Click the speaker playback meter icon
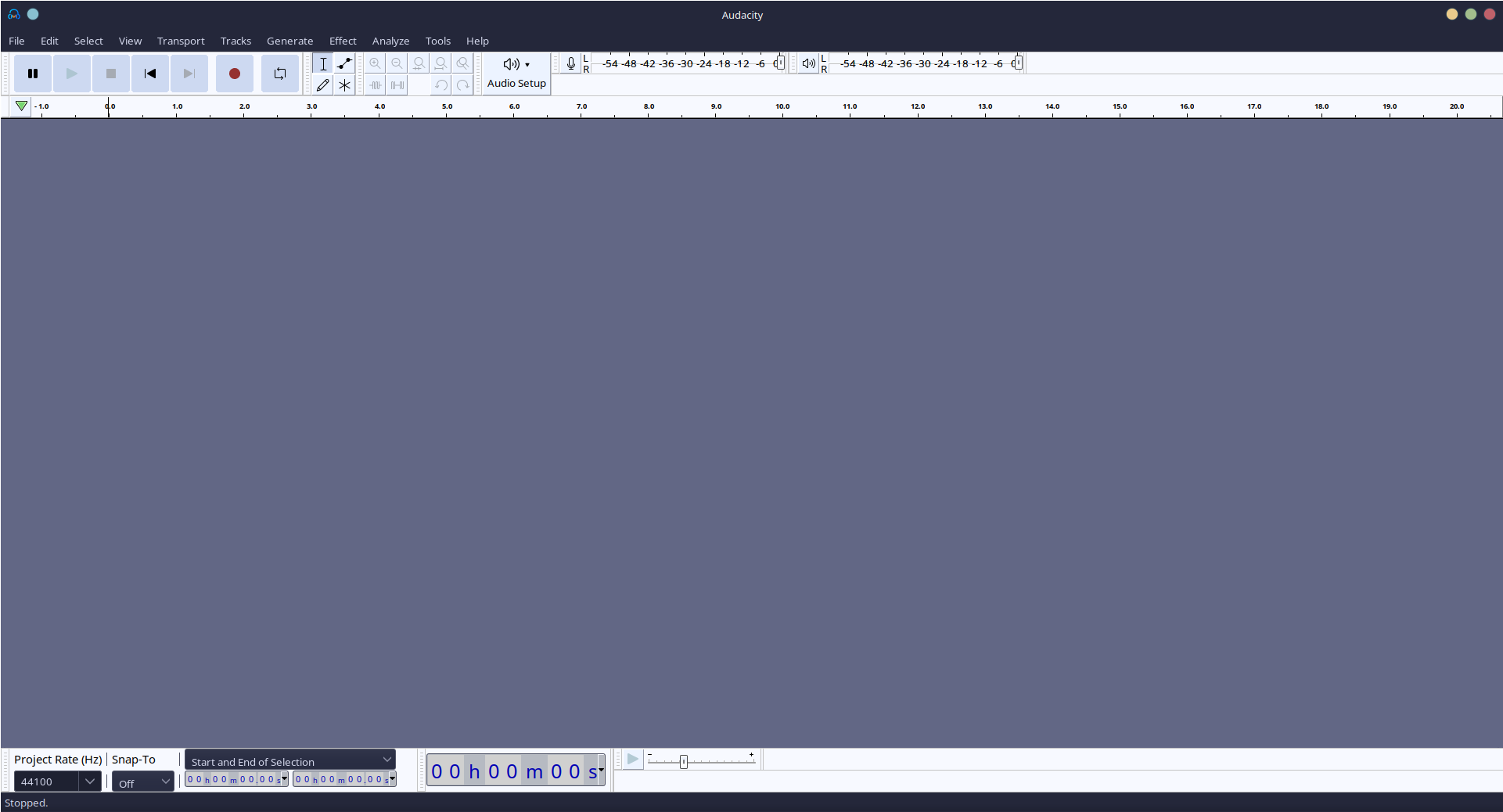Screen dimensions: 1503x812 809,63
